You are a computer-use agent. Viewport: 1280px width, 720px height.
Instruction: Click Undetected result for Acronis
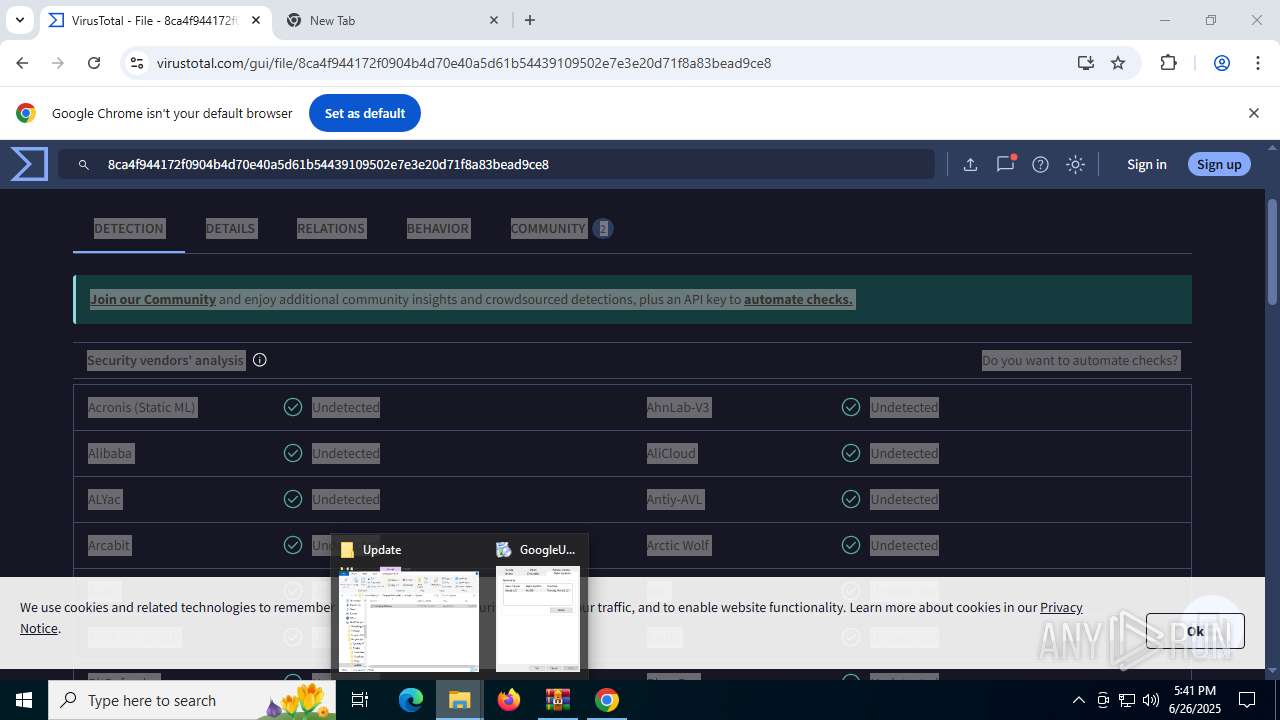point(346,407)
